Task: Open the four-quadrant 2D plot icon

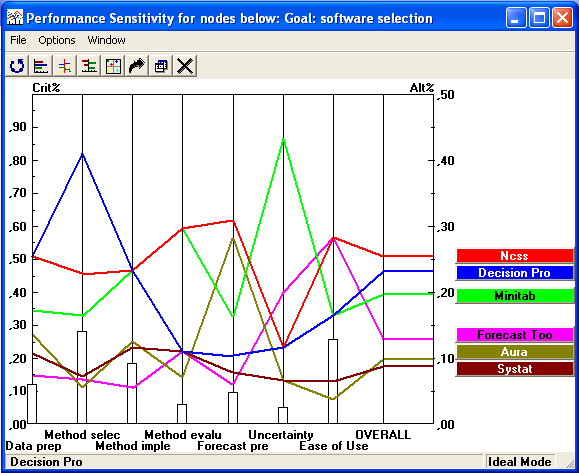Action: [113, 66]
